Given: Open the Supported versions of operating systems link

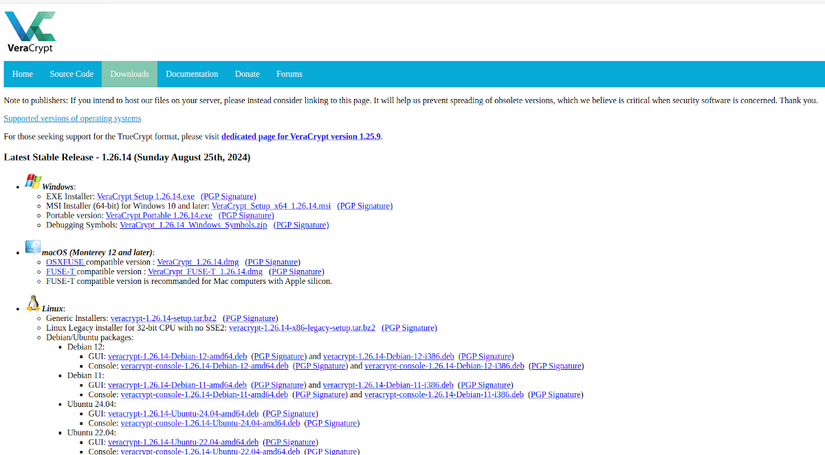Looking at the screenshot, I should (x=73, y=118).
